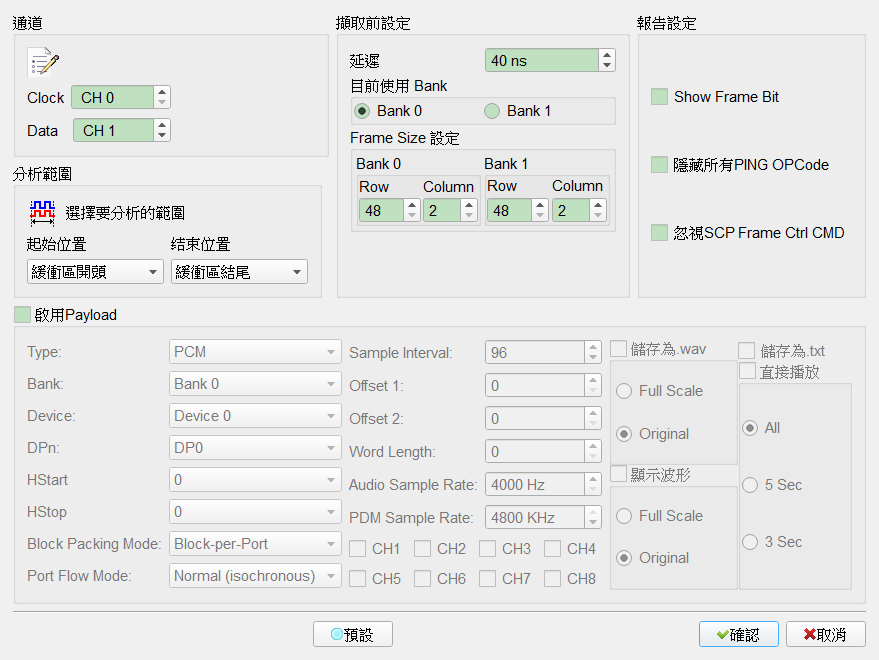
Task: Open the DPn DP0 dropdown
Action: pyautogui.click(x=255, y=448)
